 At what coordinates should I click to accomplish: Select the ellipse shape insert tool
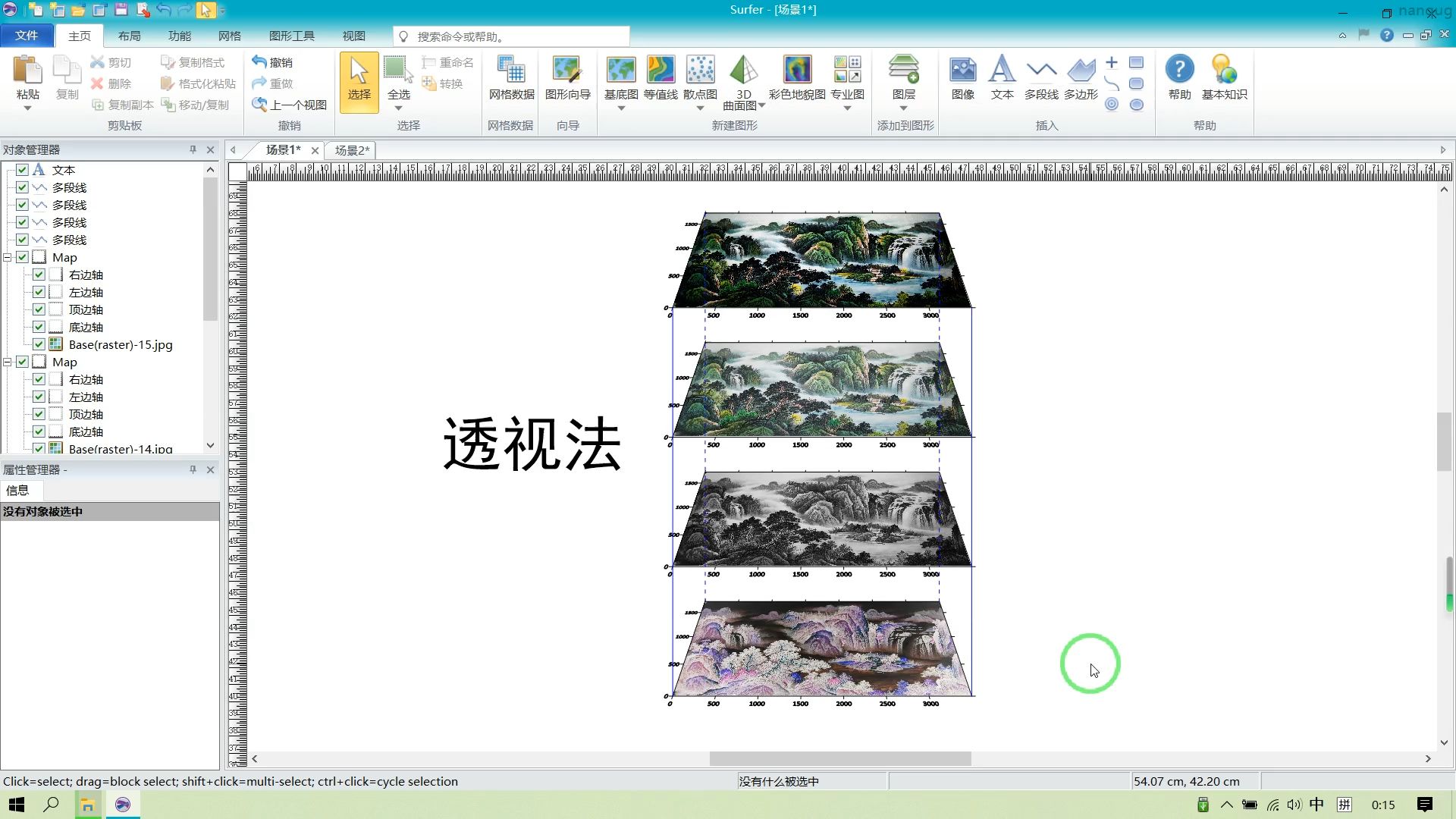point(1136,105)
